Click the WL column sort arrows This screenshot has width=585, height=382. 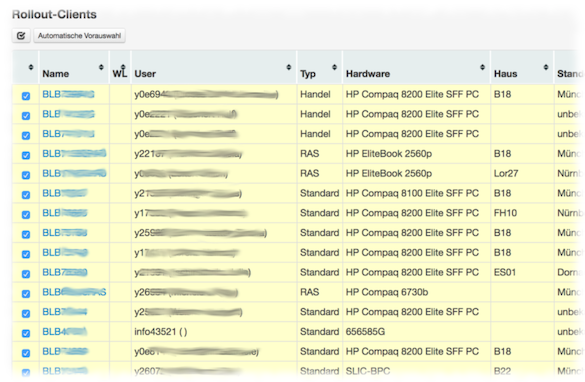point(123,67)
